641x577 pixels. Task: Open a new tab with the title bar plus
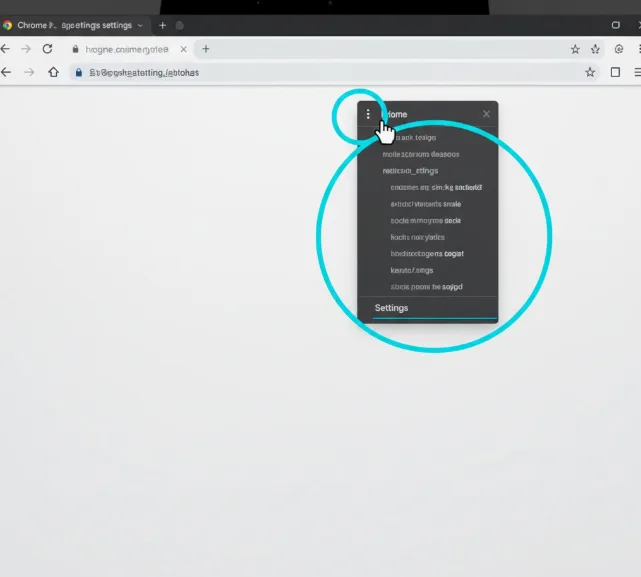tap(162, 25)
